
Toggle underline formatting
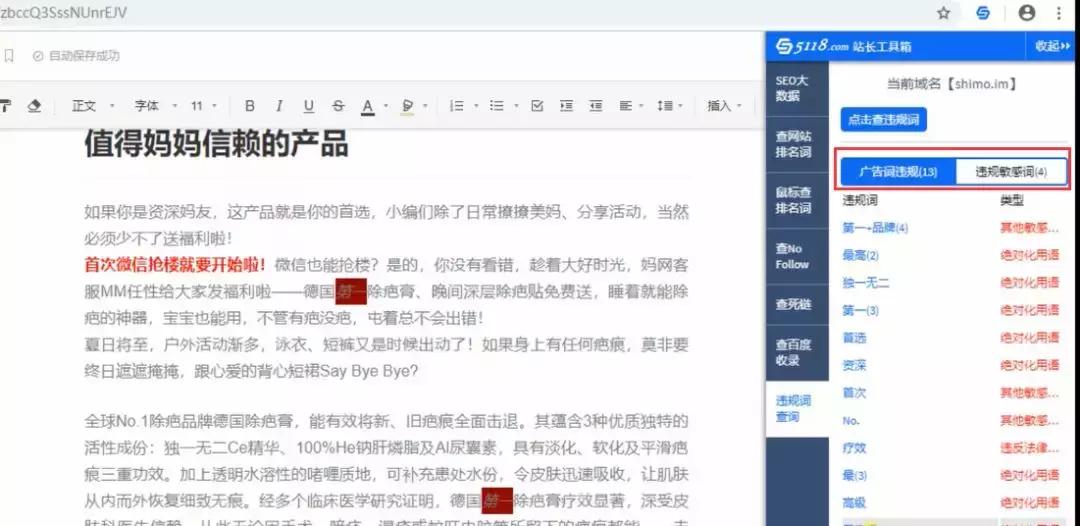(x=309, y=106)
